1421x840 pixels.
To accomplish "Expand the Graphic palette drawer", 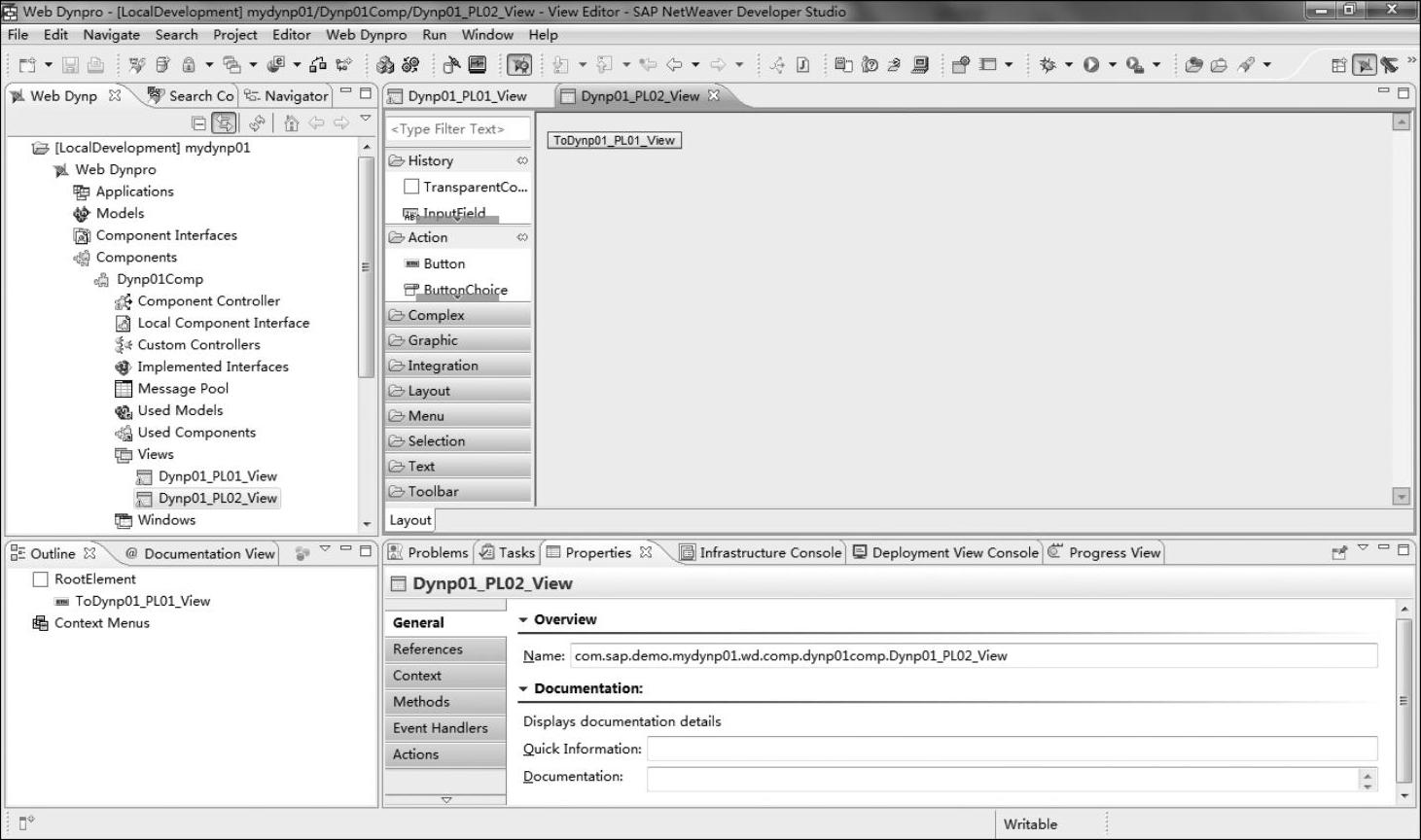I will click(459, 340).
